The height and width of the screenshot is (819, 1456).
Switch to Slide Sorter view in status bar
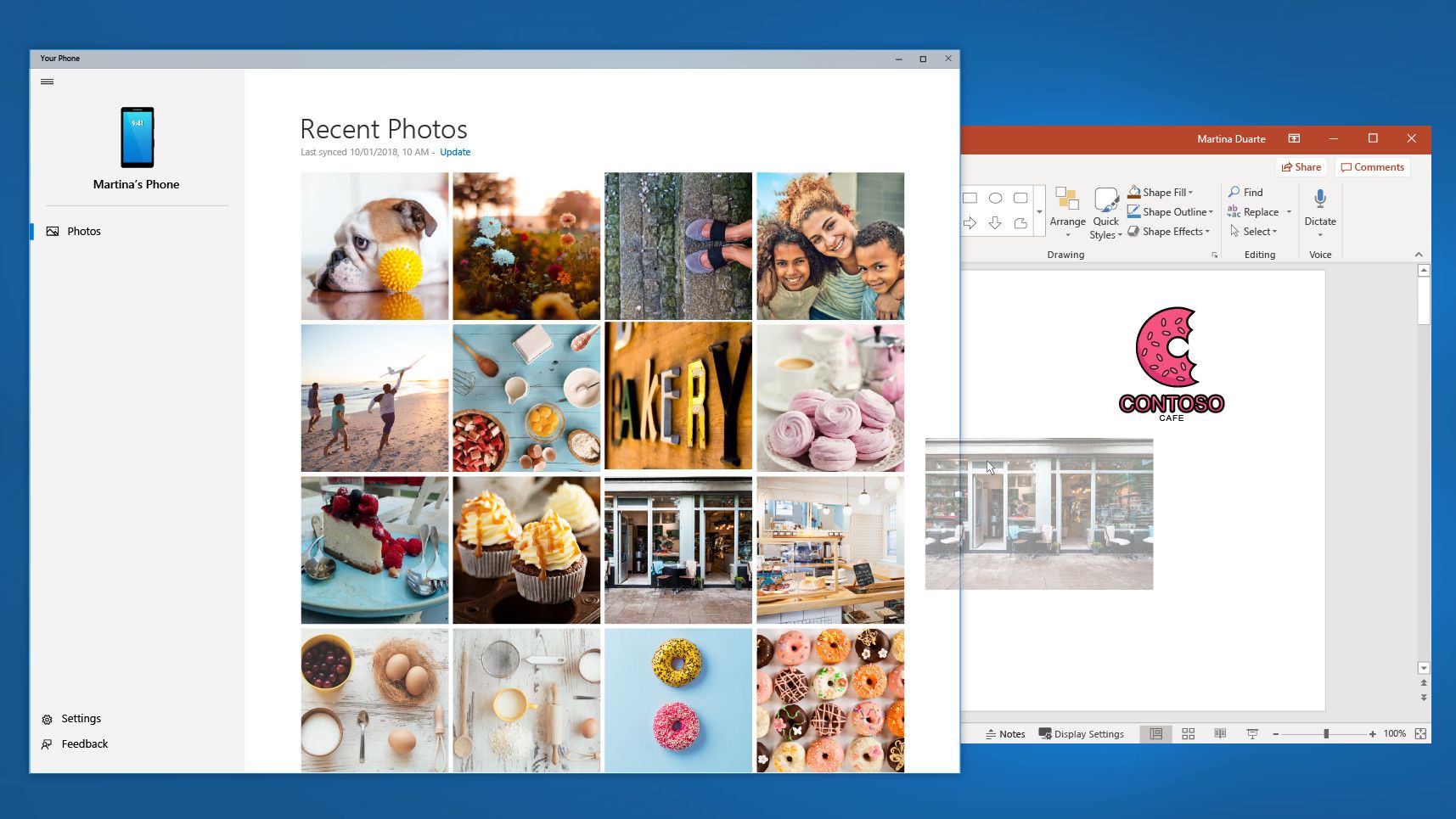[1189, 733]
